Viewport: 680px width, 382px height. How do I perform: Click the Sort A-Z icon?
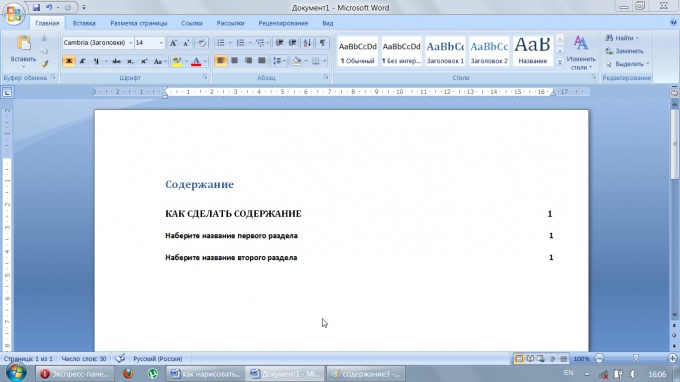(x=307, y=42)
